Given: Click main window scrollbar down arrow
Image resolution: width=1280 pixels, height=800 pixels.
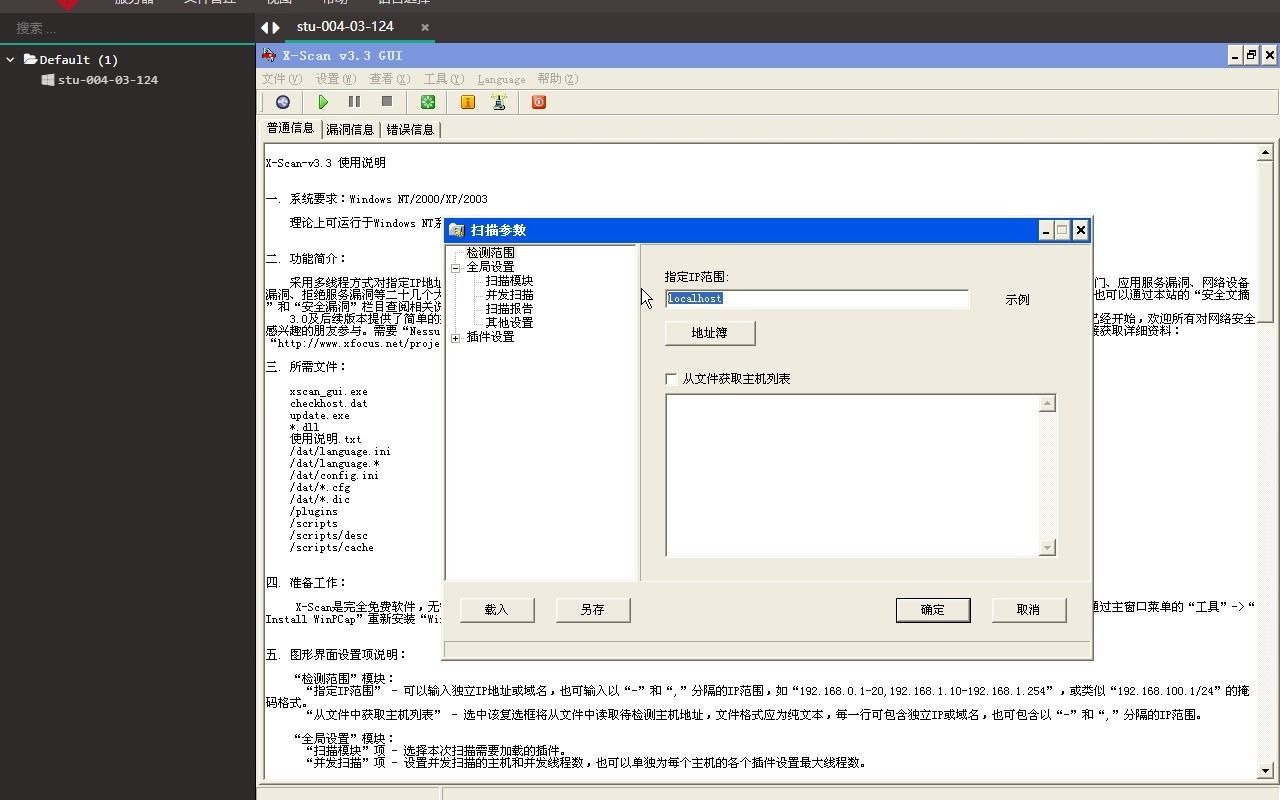Looking at the screenshot, I should 1265,771.
